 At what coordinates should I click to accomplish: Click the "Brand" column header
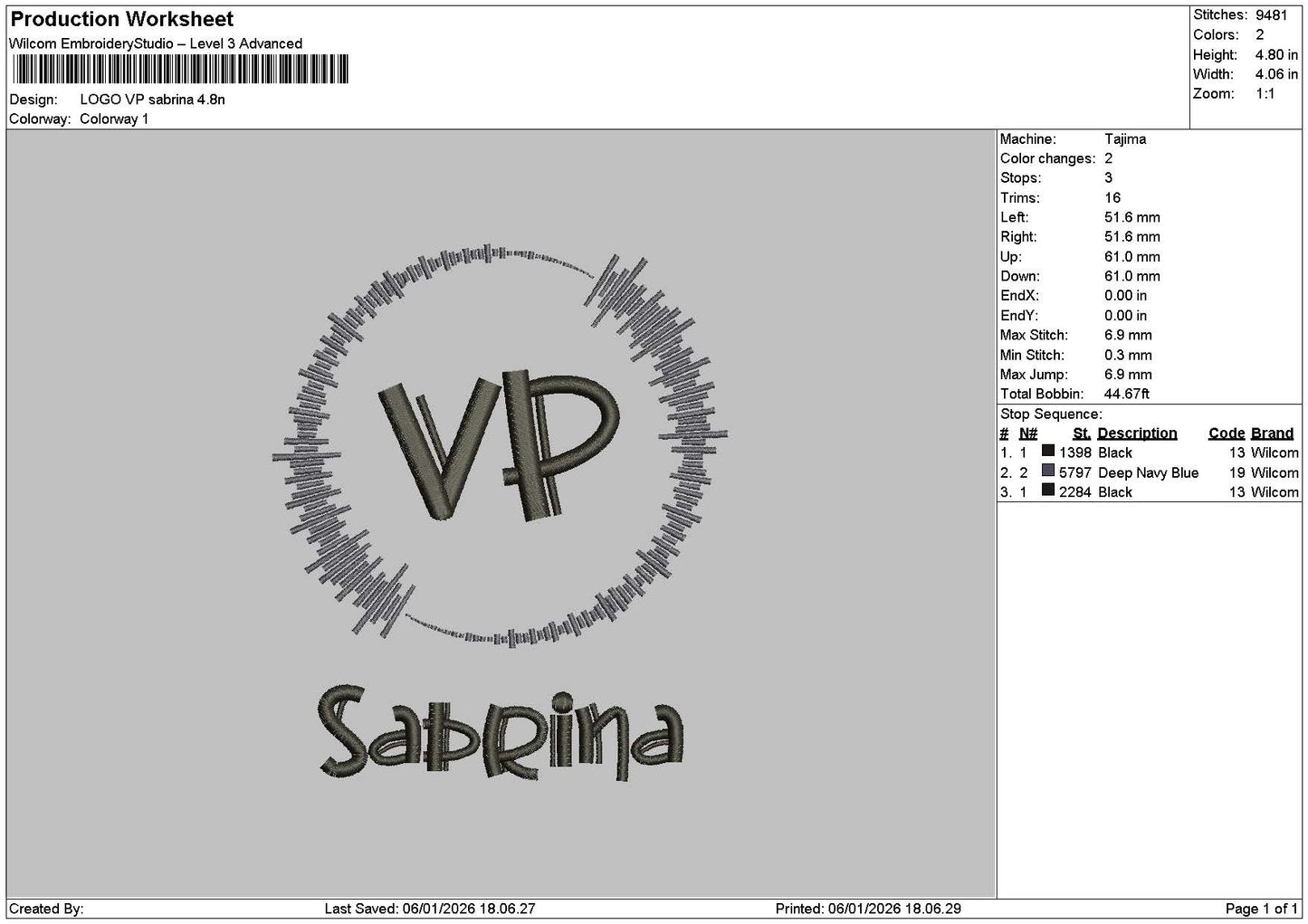pyautogui.click(x=1272, y=433)
